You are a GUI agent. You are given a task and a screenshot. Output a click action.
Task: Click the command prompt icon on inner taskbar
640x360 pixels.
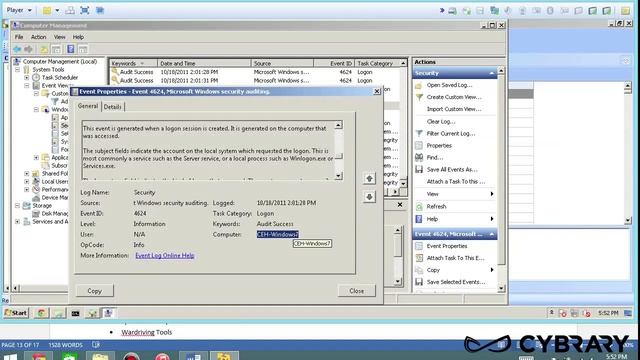coord(75,313)
